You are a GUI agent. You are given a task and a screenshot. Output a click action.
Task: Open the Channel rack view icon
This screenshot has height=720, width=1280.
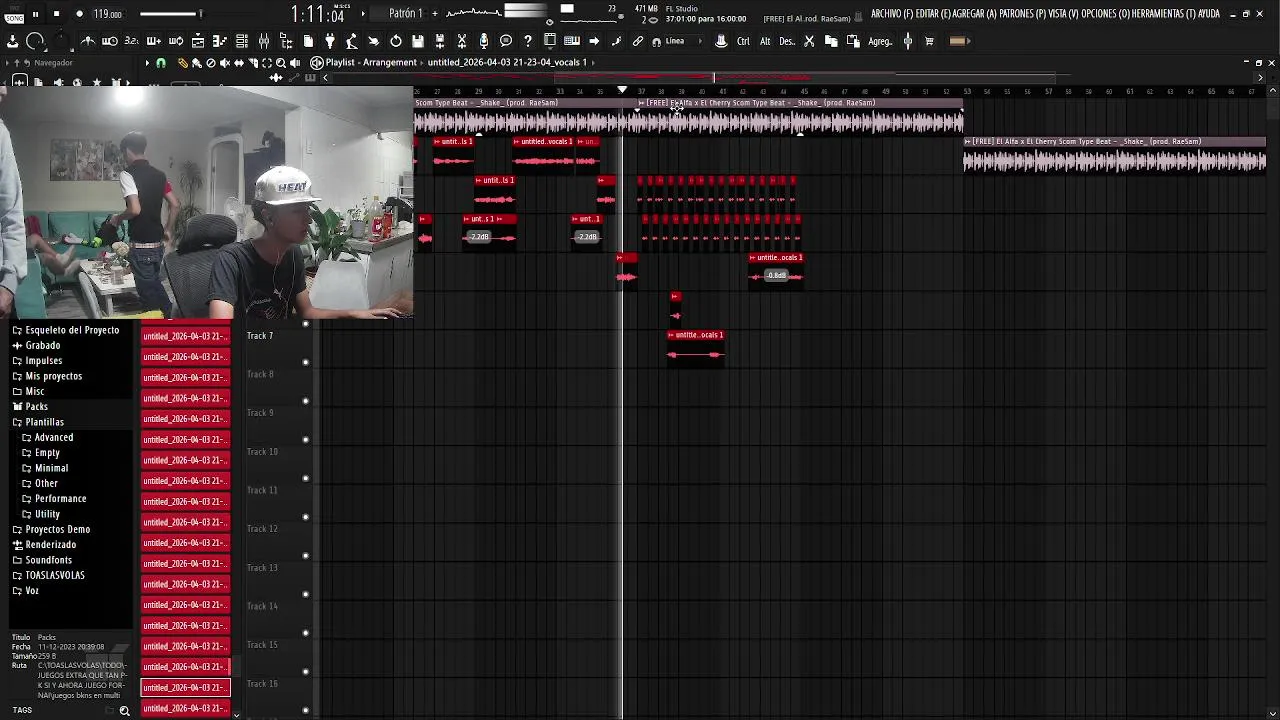242,41
